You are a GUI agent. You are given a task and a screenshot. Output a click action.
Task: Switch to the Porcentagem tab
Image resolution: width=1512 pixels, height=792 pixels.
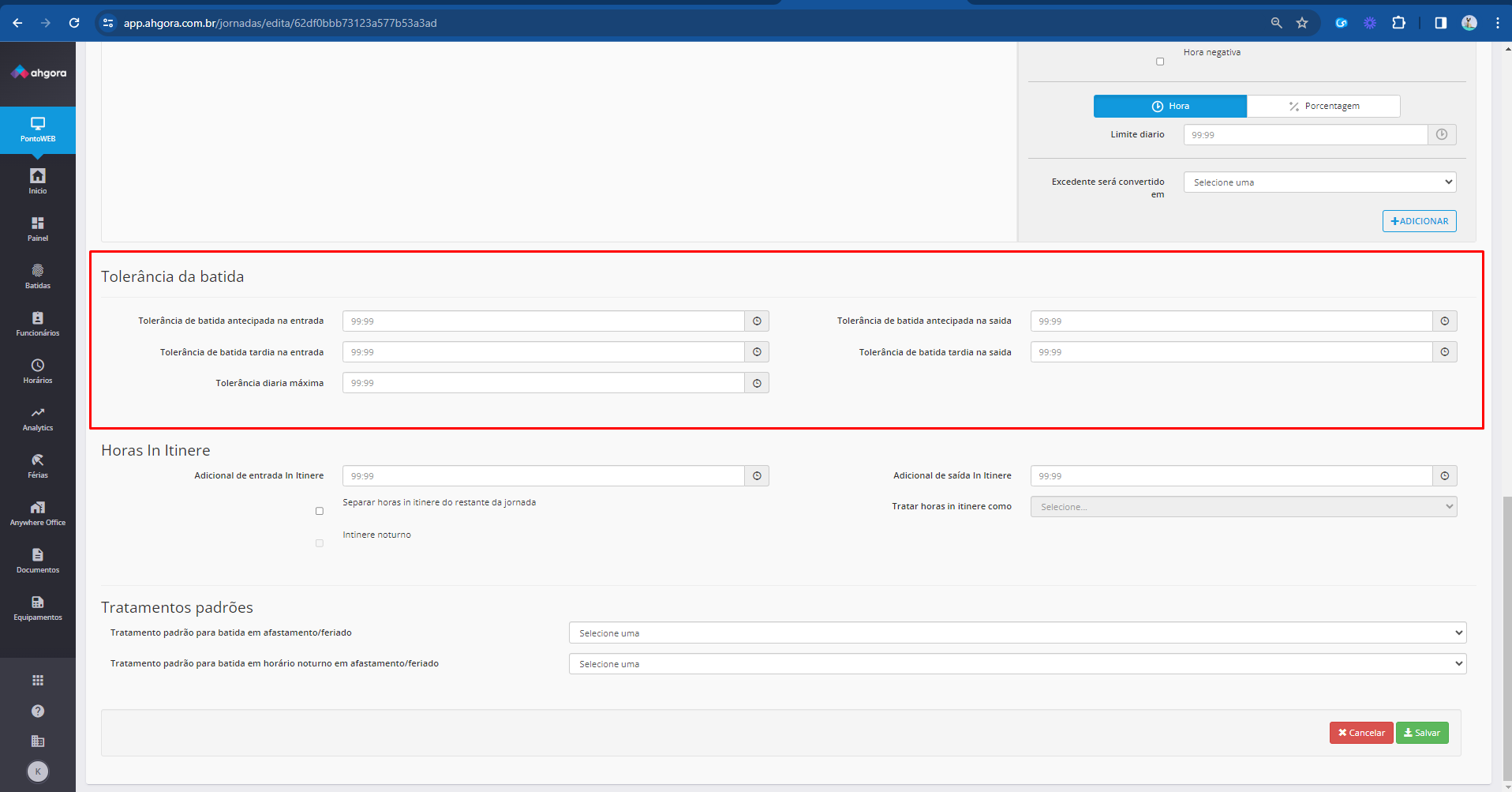1323,106
